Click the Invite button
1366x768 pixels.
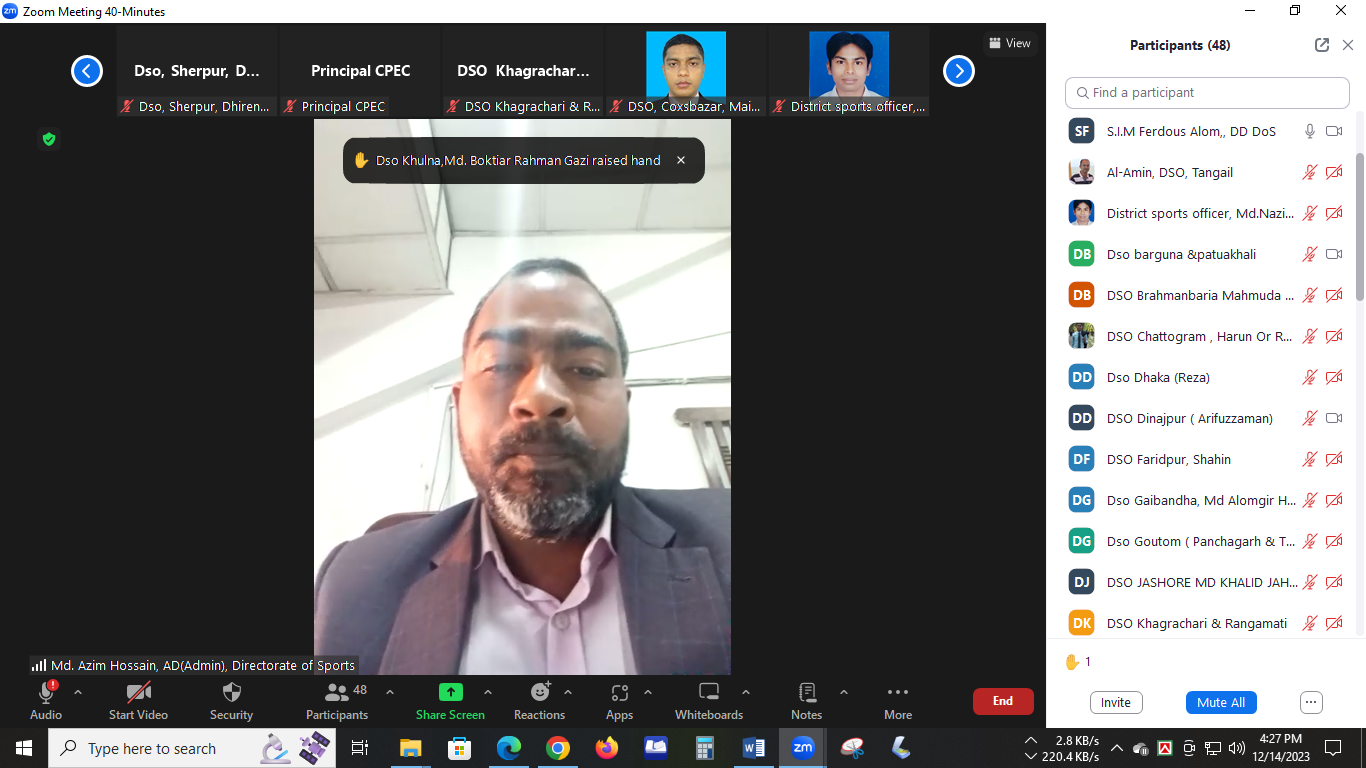point(1116,702)
